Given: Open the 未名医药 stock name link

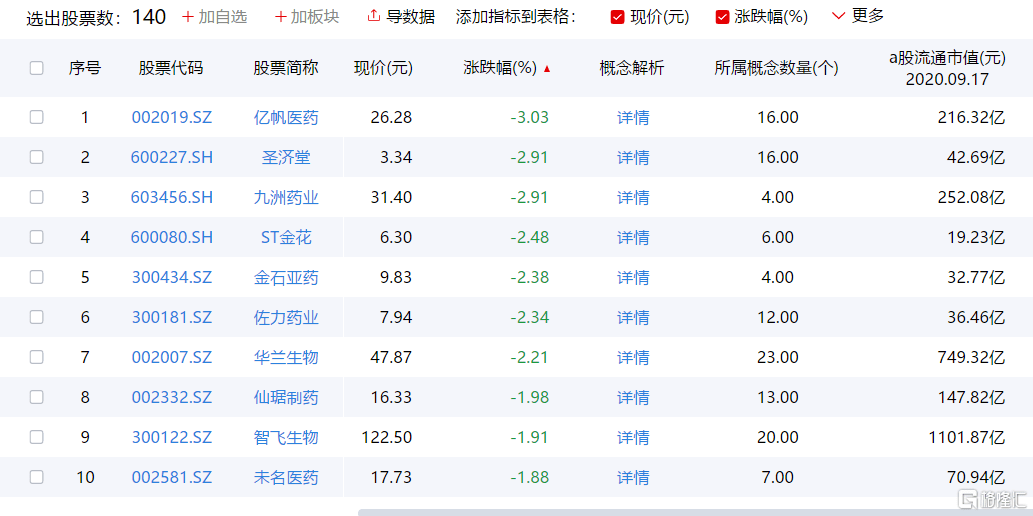Looking at the screenshot, I should point(286,476).
